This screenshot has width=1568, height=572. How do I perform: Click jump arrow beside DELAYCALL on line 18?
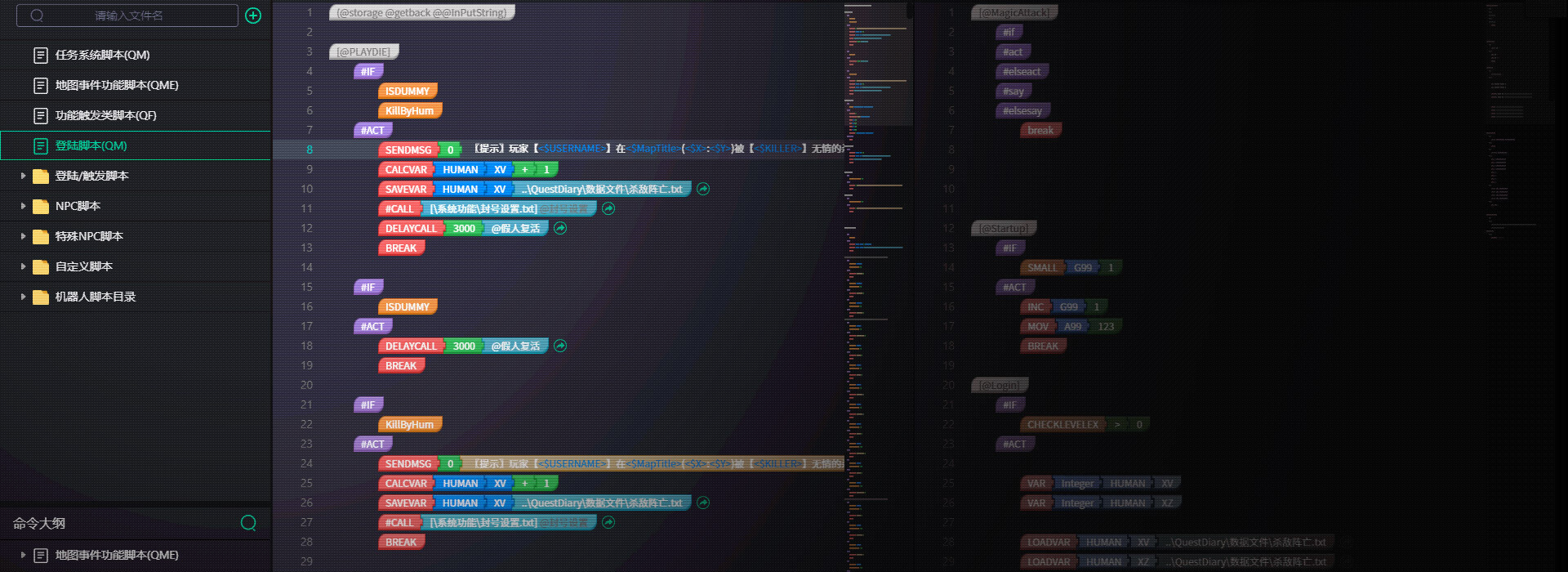(x=560, y=346)
